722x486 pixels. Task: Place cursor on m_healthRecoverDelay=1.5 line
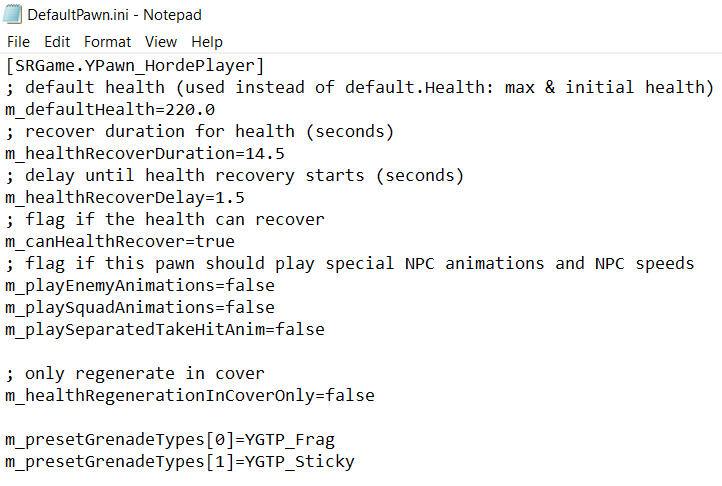point(125,198)
